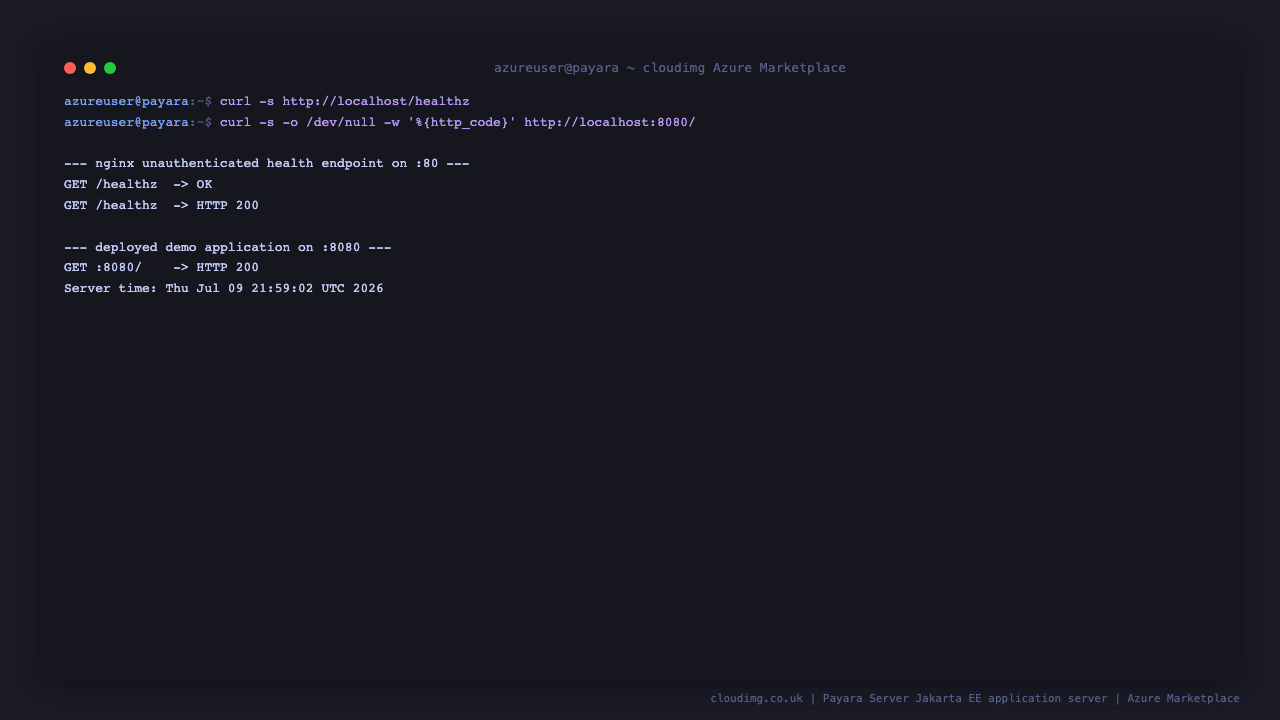Click the red close window dot
The height and width of the screenshot is (720, 1280).
pyautogui.click(x=70, y=68)
